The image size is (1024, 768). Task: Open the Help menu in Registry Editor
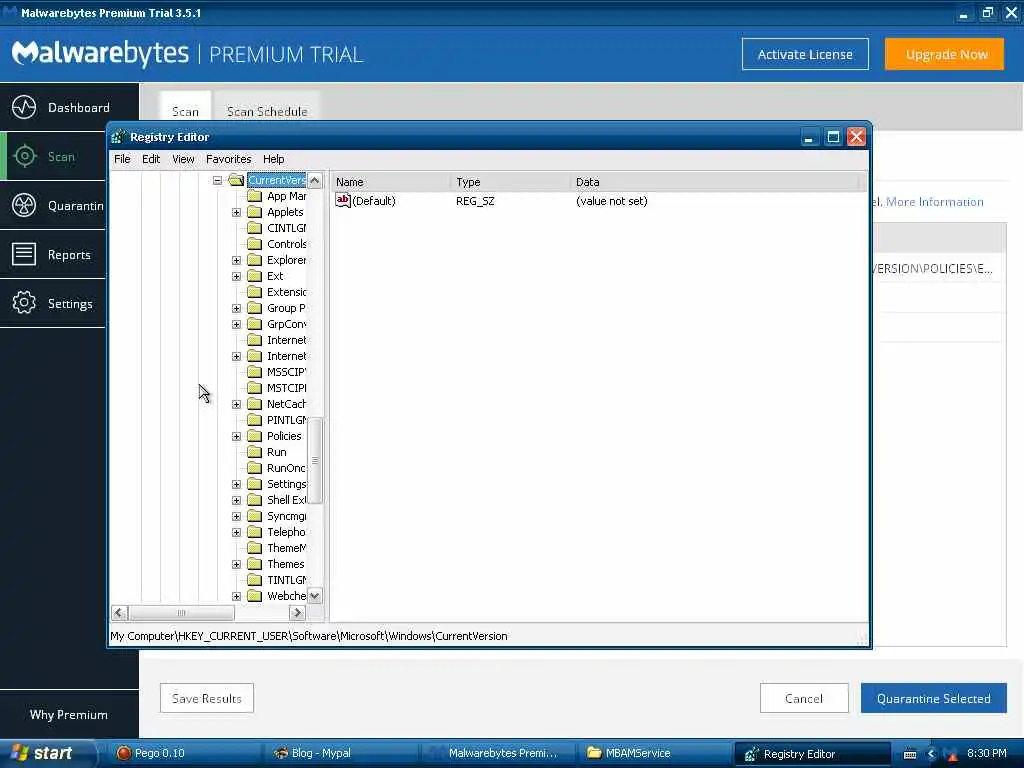coord(274,159)
